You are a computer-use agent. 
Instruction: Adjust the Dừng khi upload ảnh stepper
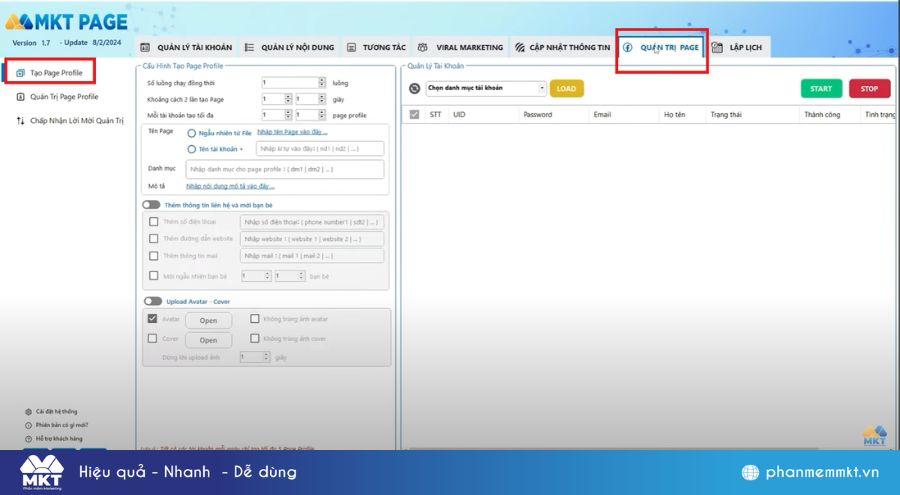[266, 357]
